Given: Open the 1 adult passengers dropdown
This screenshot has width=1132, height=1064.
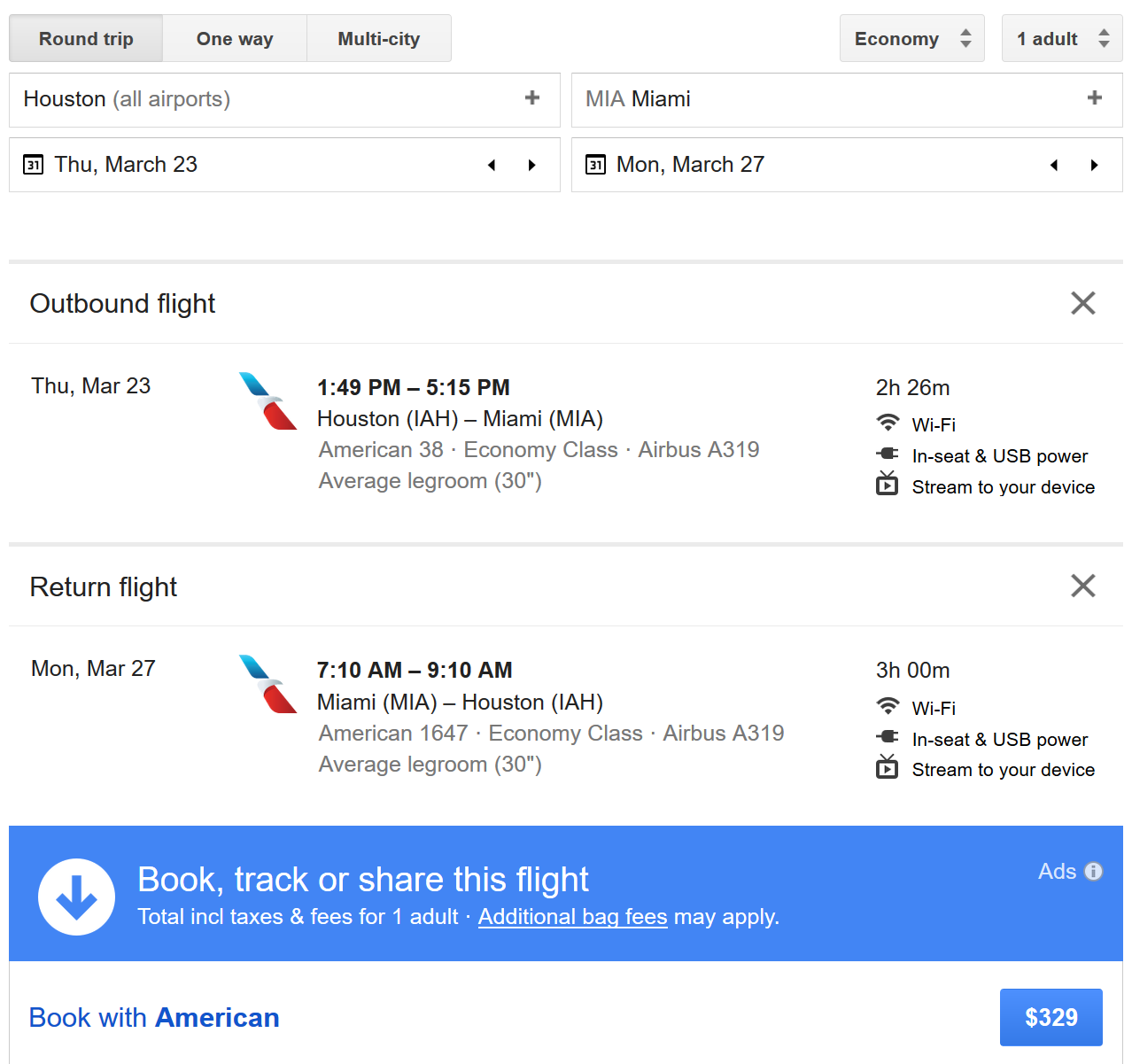Looking at the screenshot, I should point(1061,39).
